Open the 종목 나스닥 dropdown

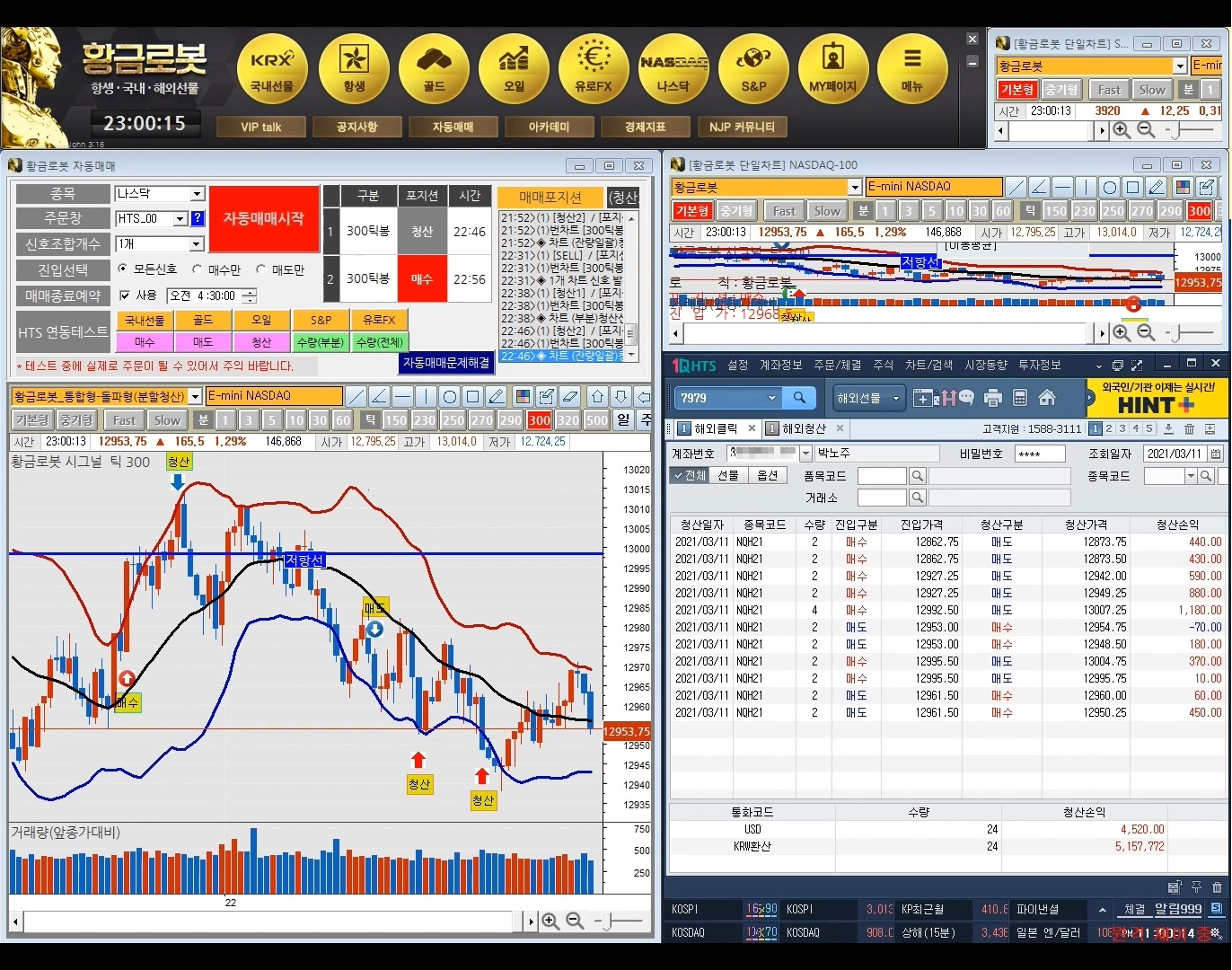(198, 194)
